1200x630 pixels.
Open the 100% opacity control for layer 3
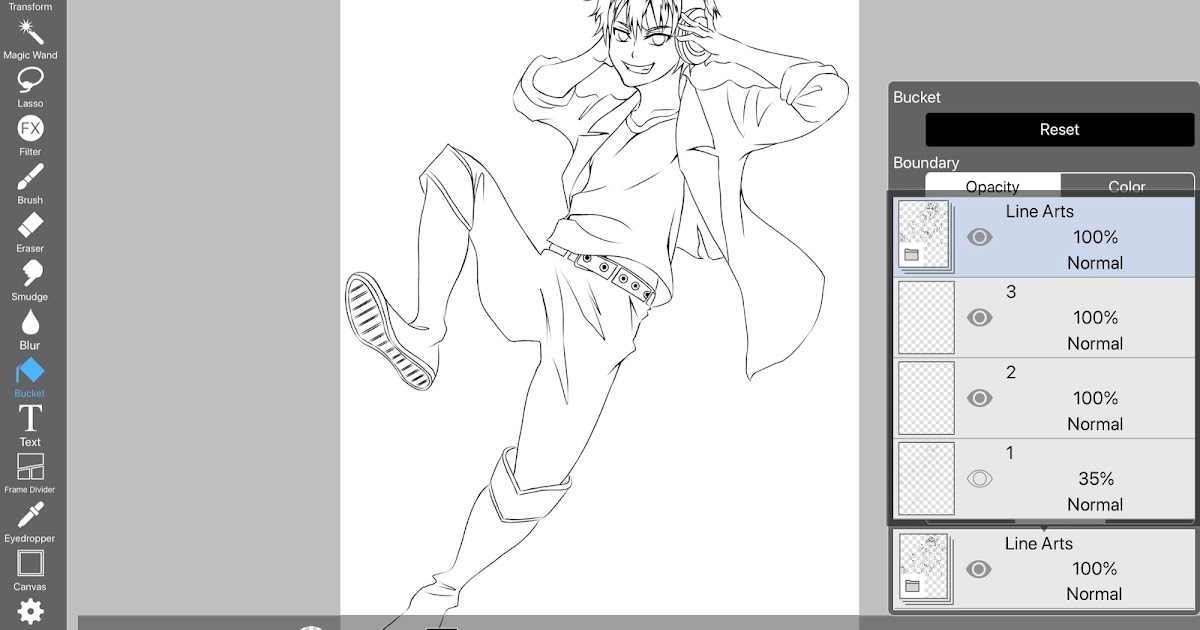(1094, 317)
